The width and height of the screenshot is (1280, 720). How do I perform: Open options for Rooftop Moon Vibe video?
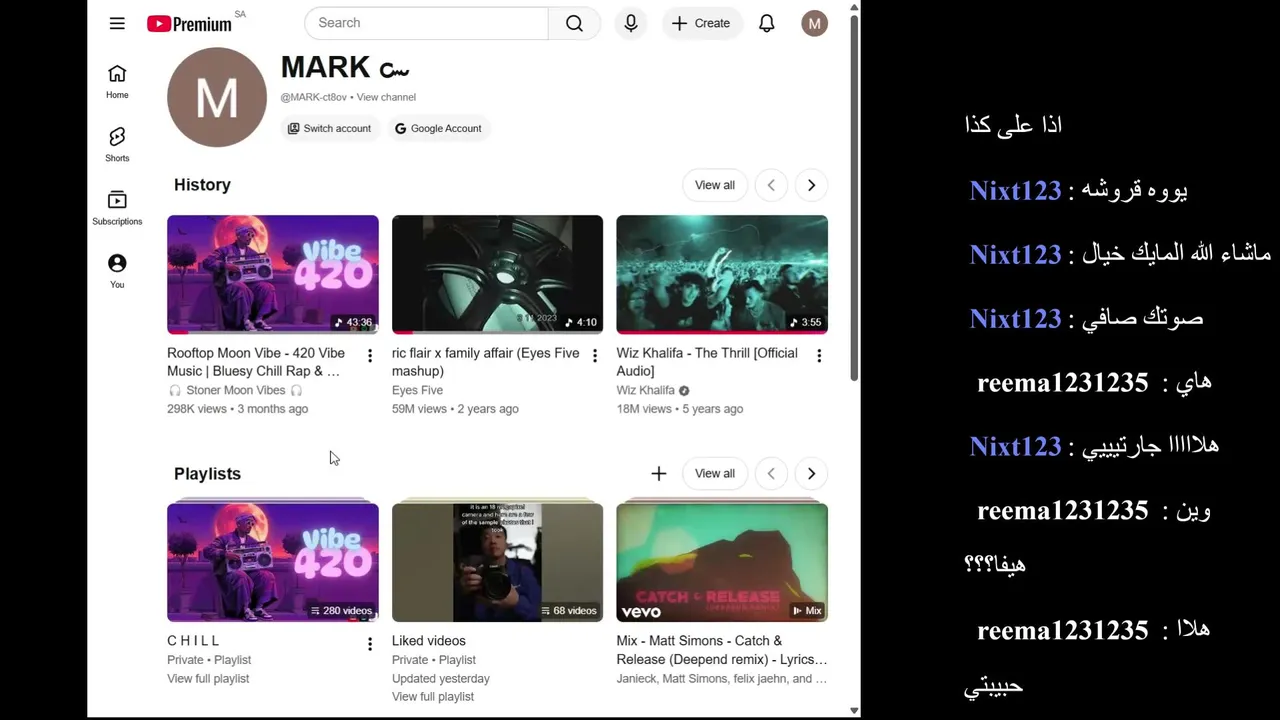[370, 356]
